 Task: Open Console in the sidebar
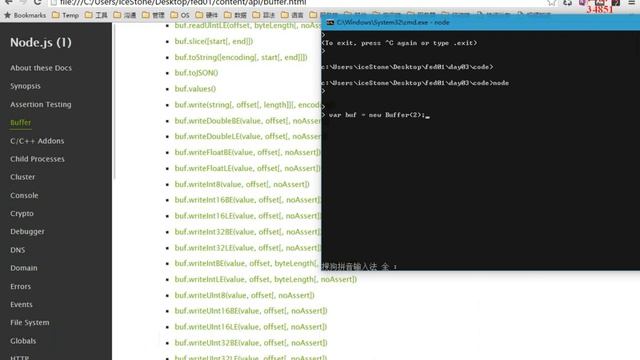tap(24, 195)
